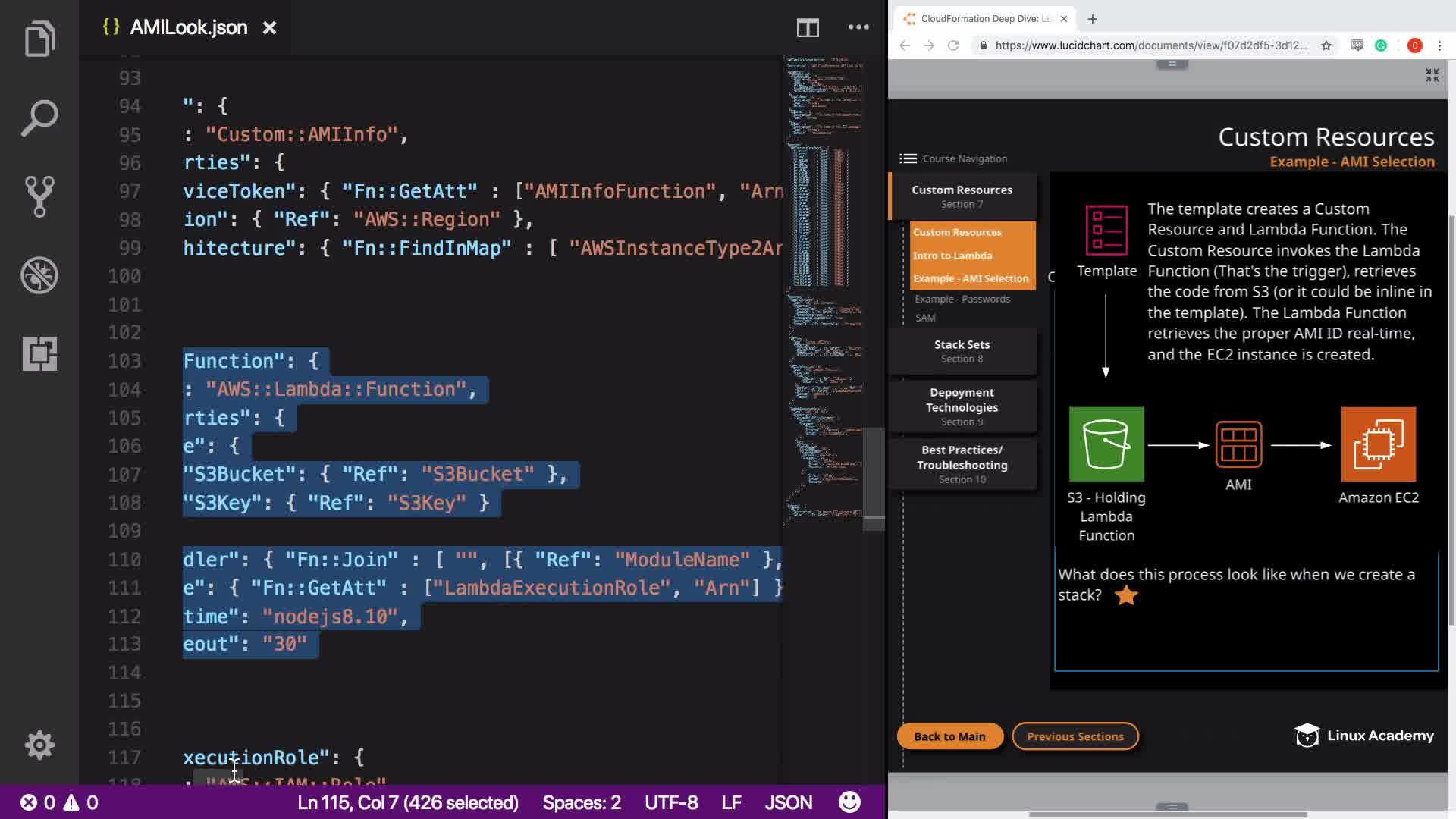The image size is (1456, 819).
Task: Click the feedback smiley icon
Action: pyautogui.click(x=849, y=802)
